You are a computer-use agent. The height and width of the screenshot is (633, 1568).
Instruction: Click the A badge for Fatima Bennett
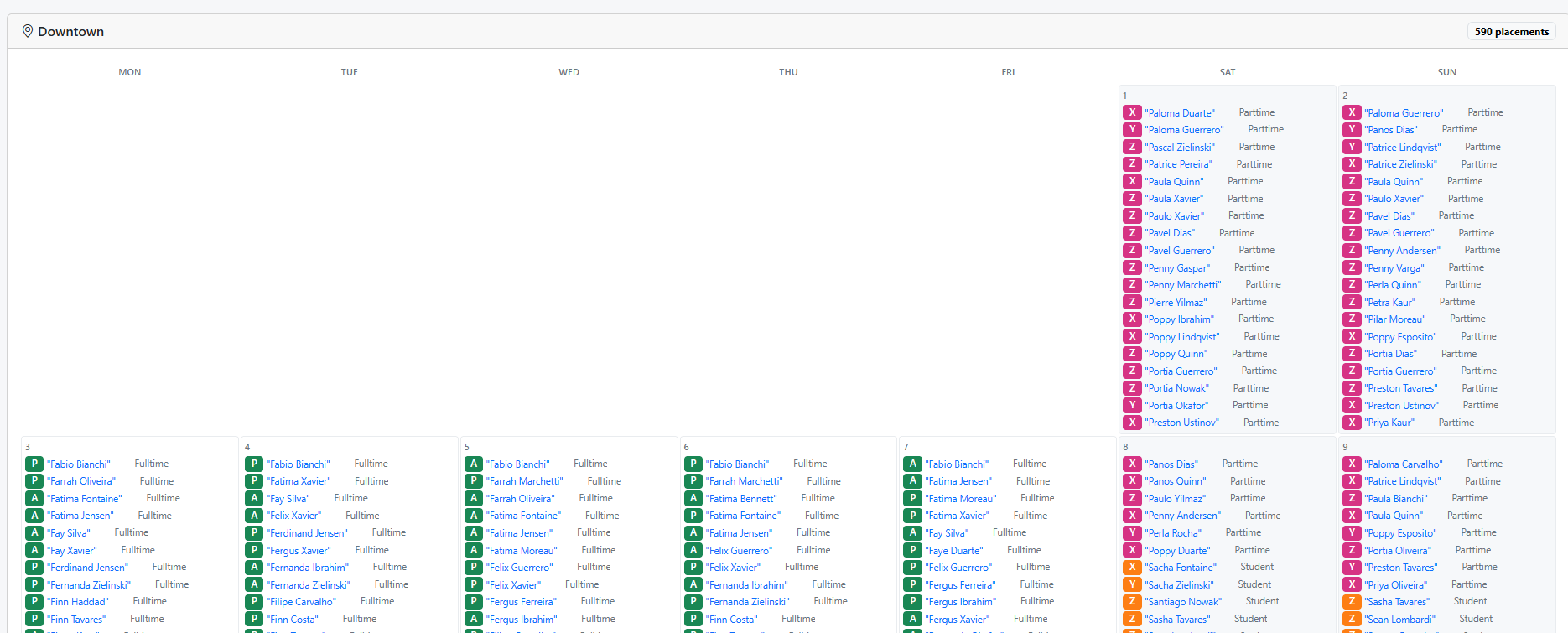point(693,498)
